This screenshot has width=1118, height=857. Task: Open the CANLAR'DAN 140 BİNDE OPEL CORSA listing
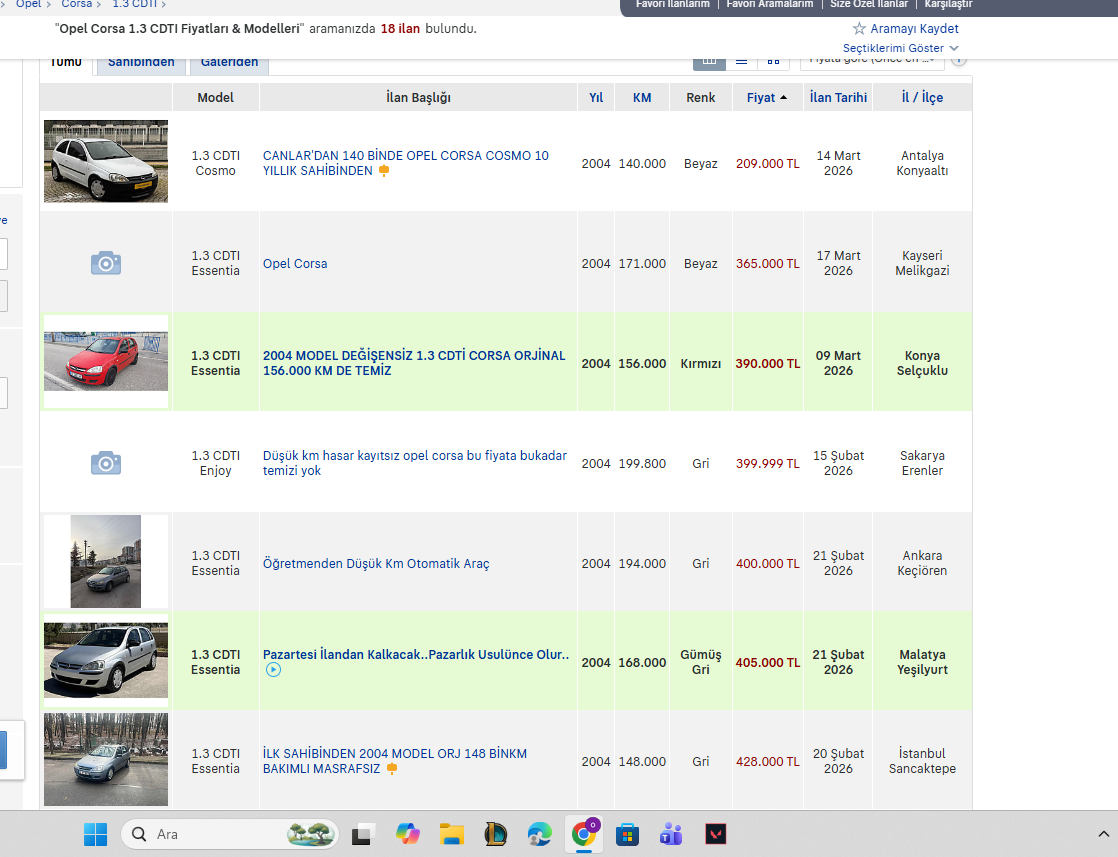pyautogui.click(x=406, y=163)
